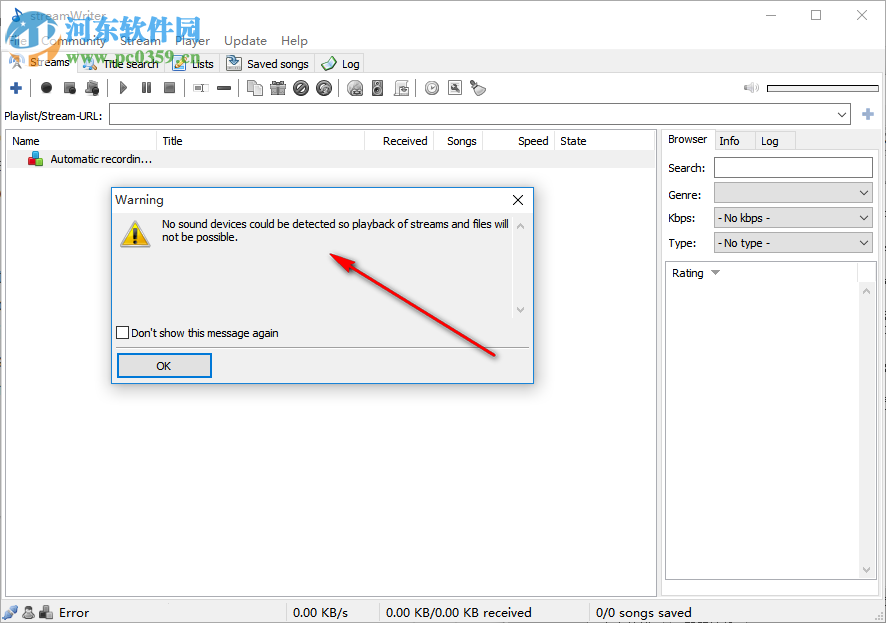The width and height of the screenshot is (886, 623).
Task: Select the Copy title toolbar icon
Action: coord(254,88)
